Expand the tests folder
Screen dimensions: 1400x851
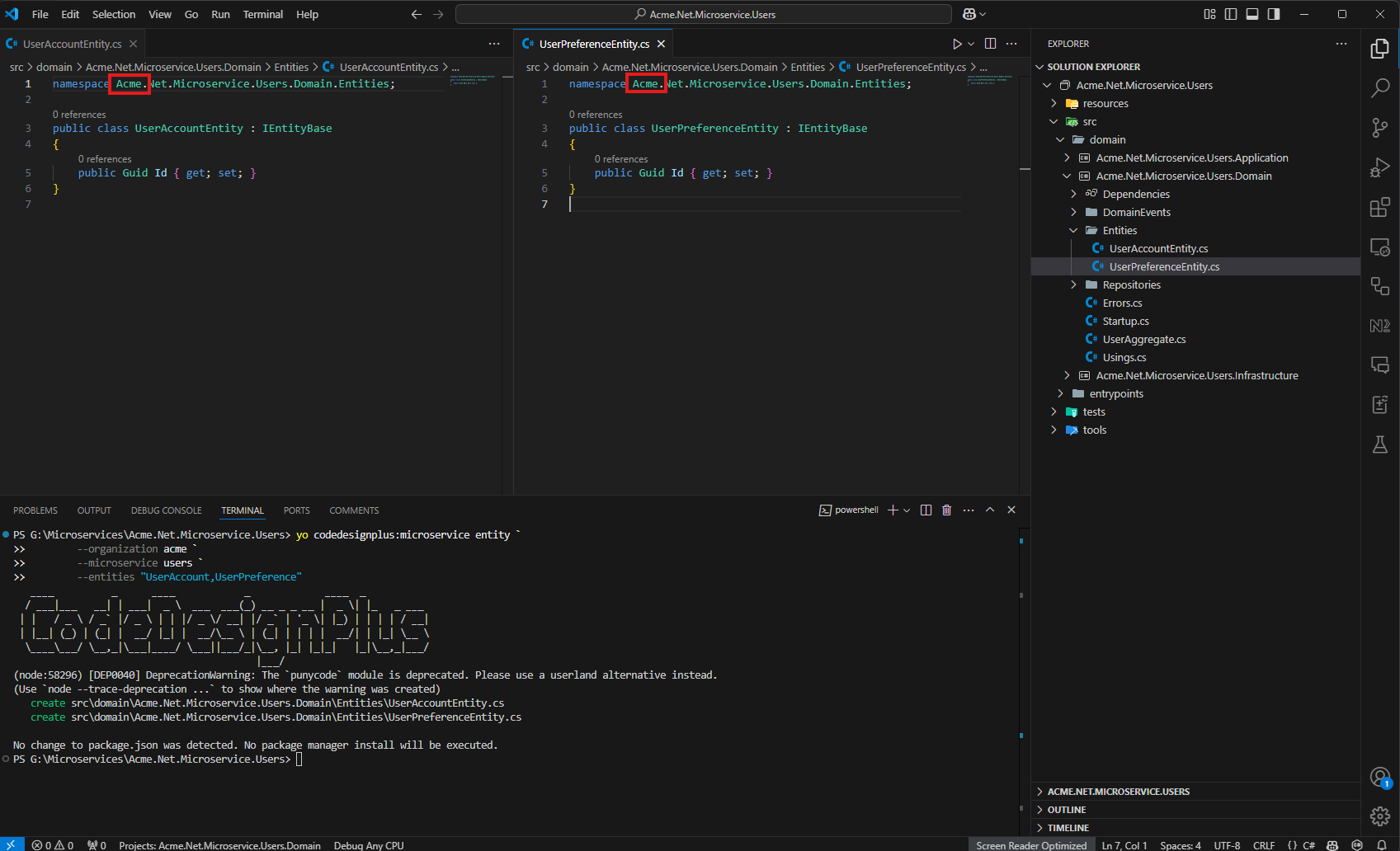[x=1054, y=411]
